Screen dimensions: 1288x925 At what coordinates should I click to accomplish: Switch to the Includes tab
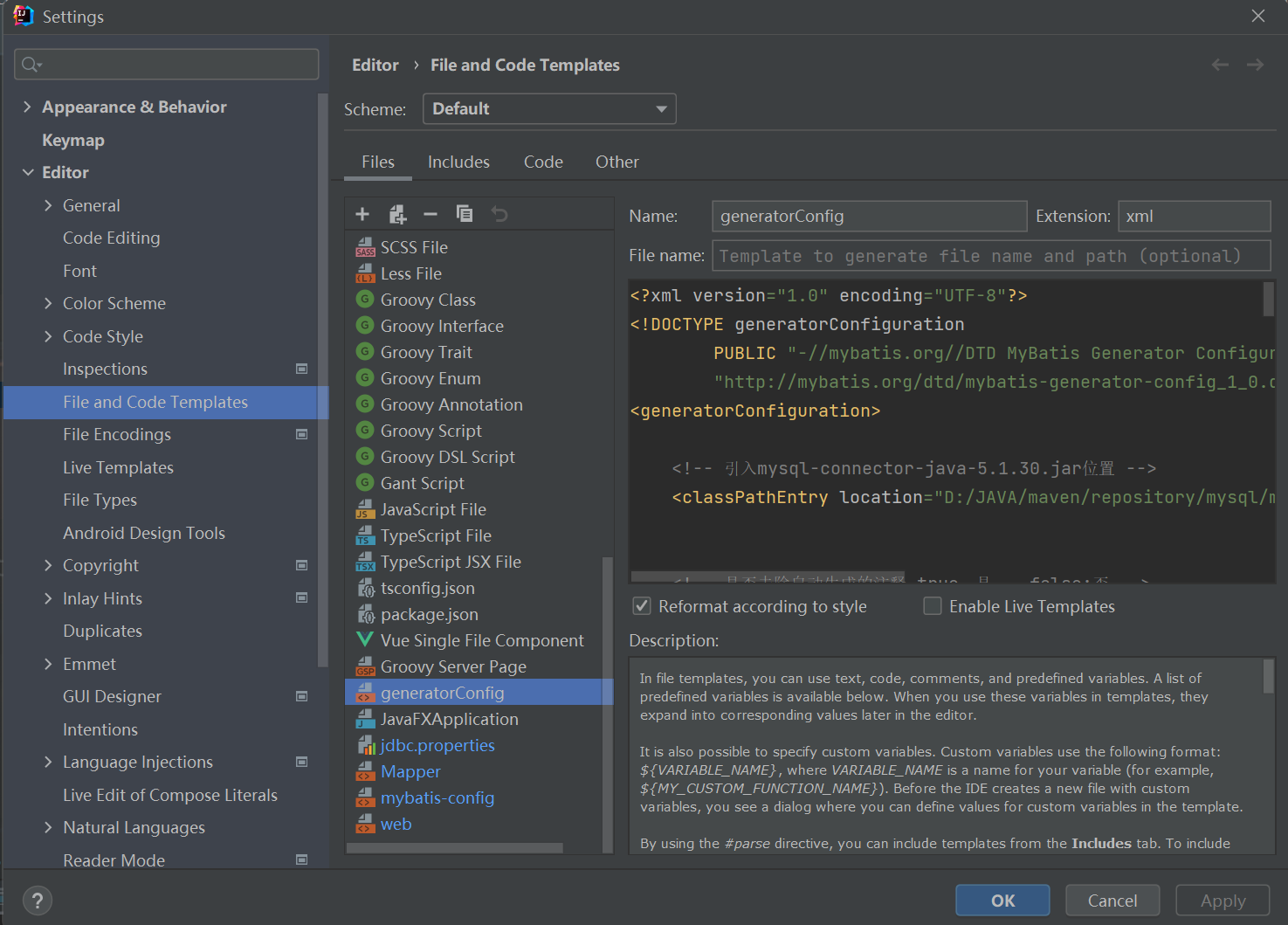pos(458,162)
